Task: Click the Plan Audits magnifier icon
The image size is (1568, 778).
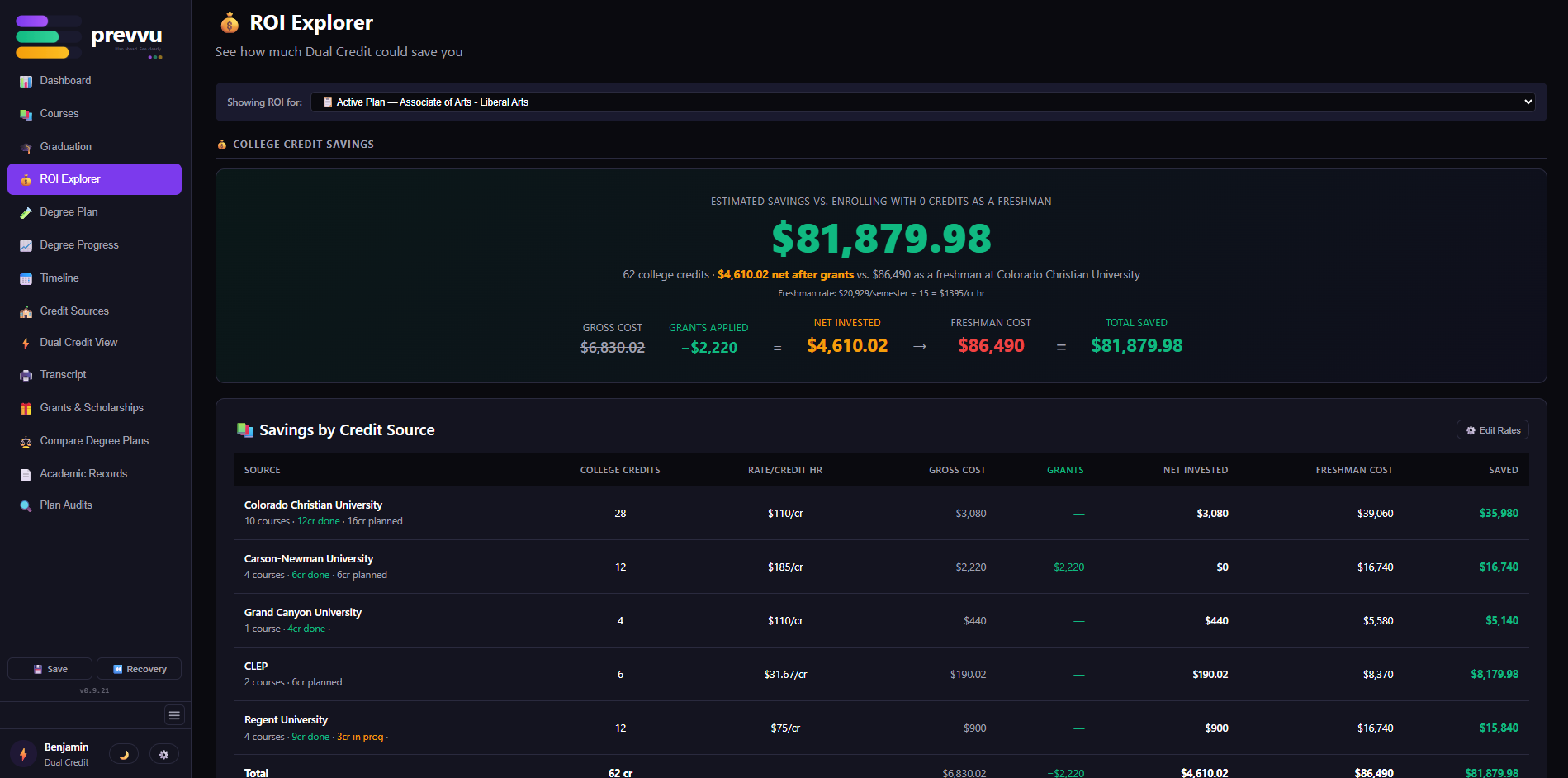Action: (26, 505)
